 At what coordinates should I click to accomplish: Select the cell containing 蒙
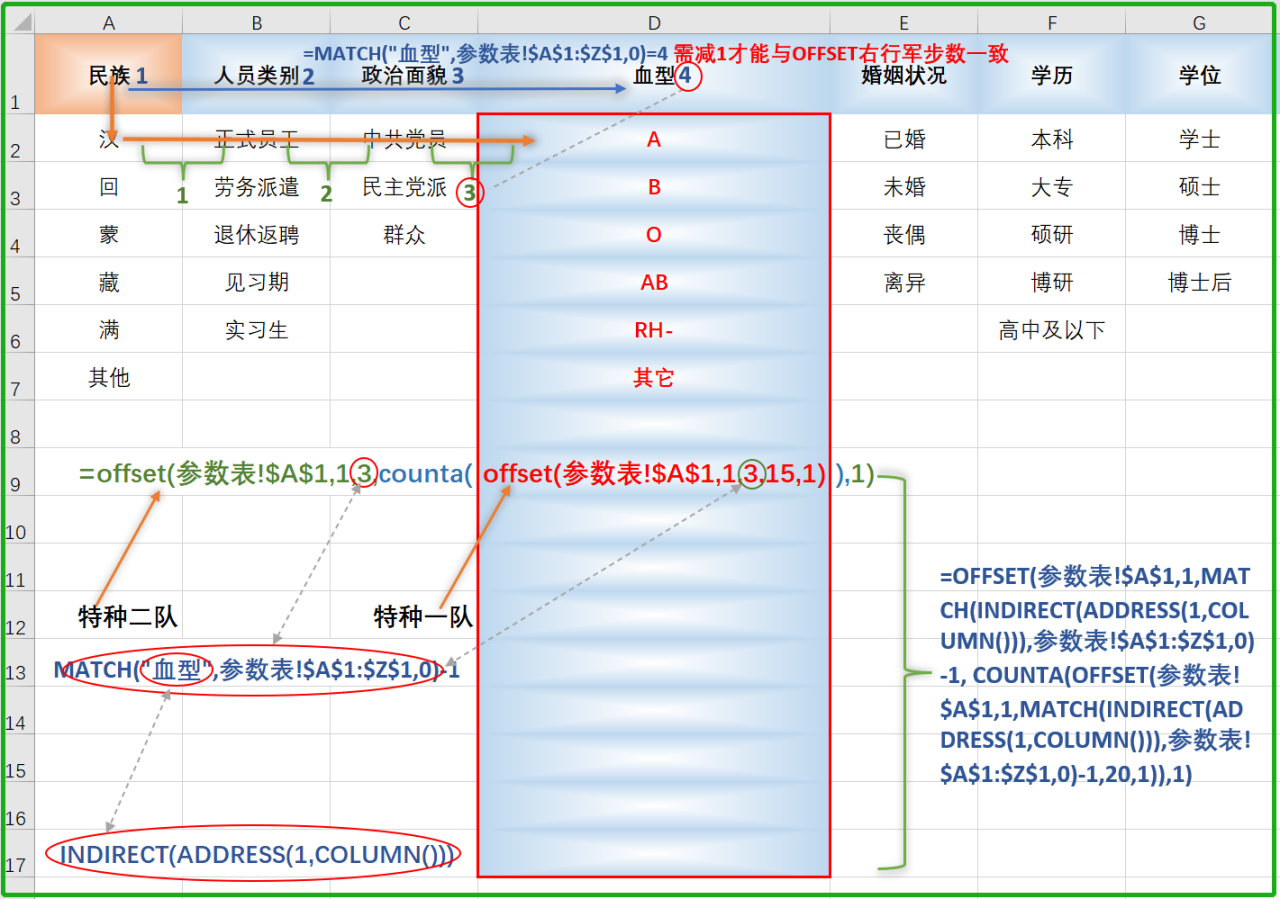pyautogui.click(x=108, y=234)
